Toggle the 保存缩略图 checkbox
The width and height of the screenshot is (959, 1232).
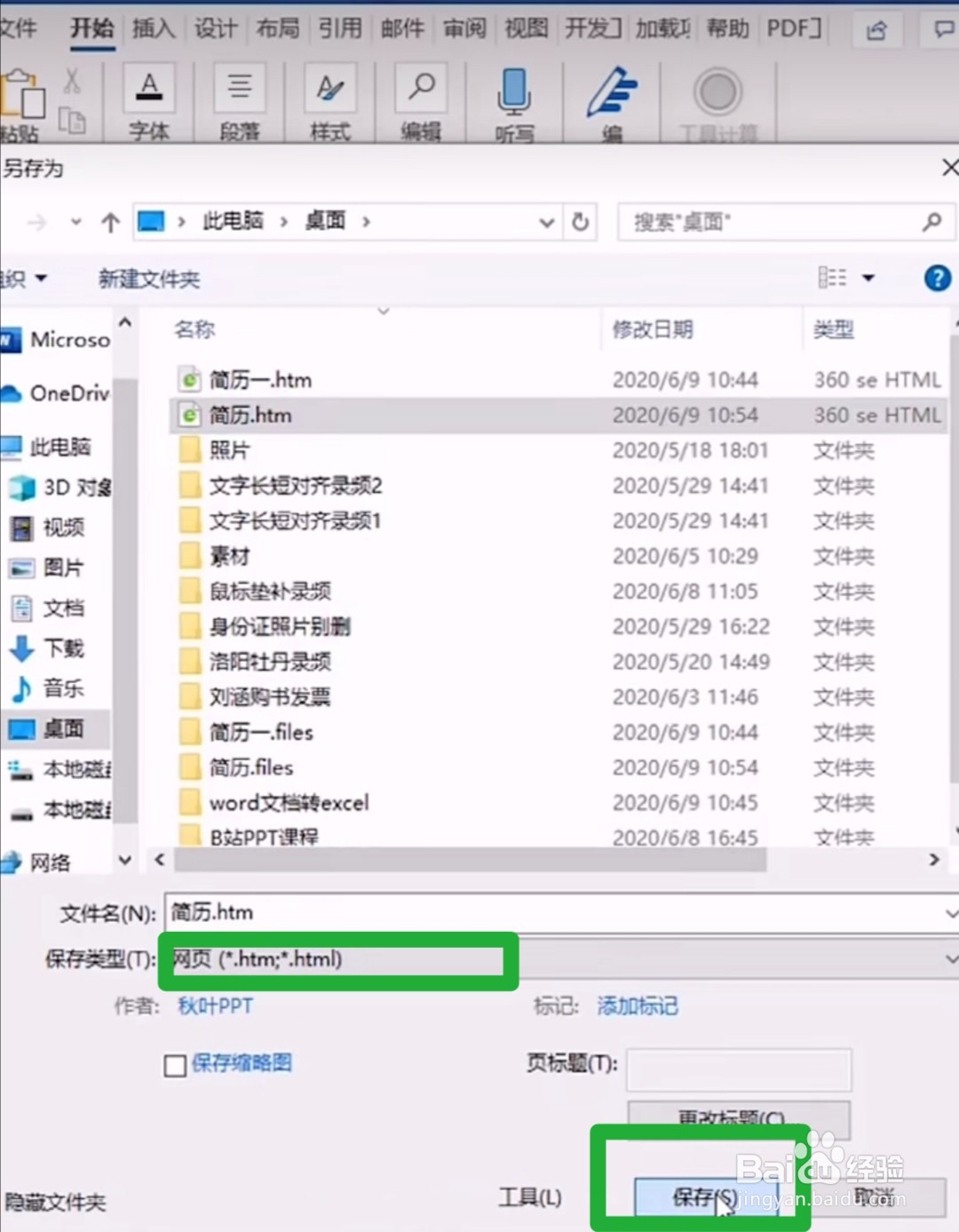174,1066
